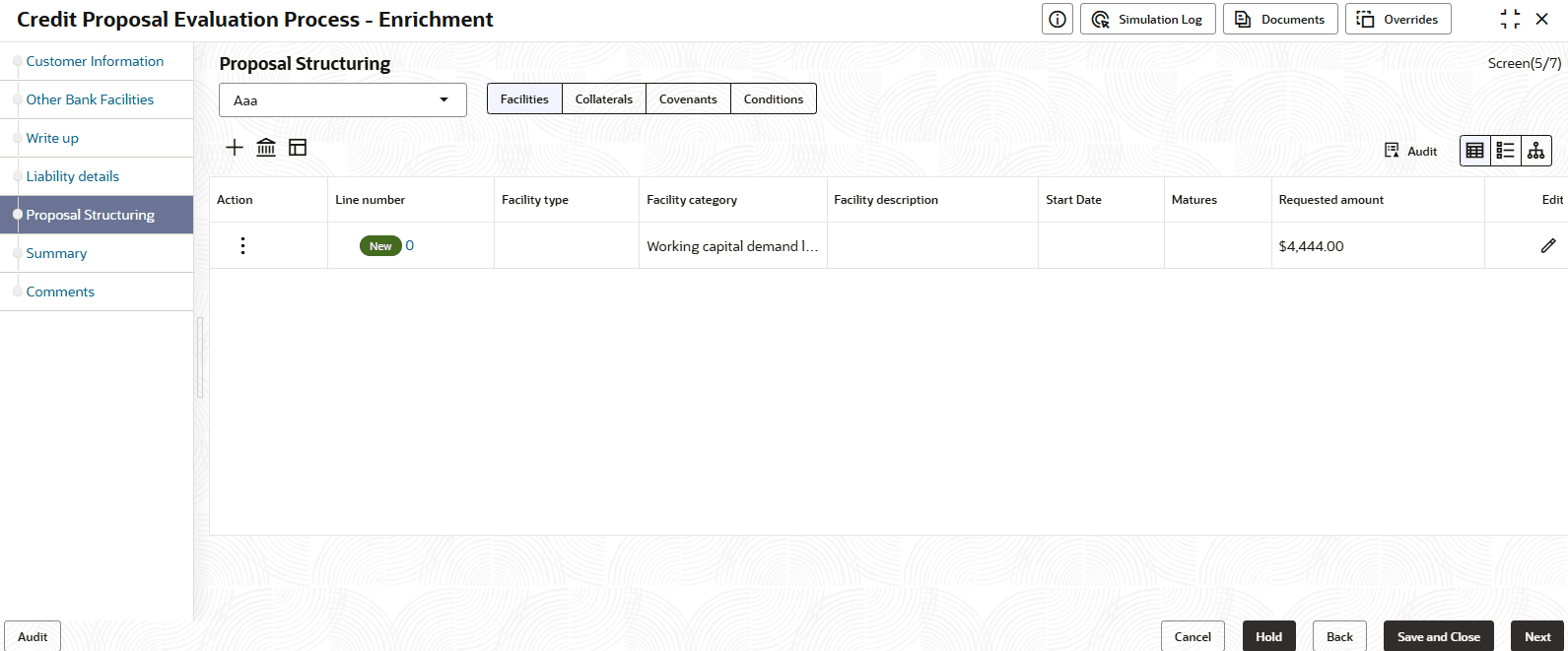Click the Start Date column header
1568x651 pixels.
[1073, 200]
